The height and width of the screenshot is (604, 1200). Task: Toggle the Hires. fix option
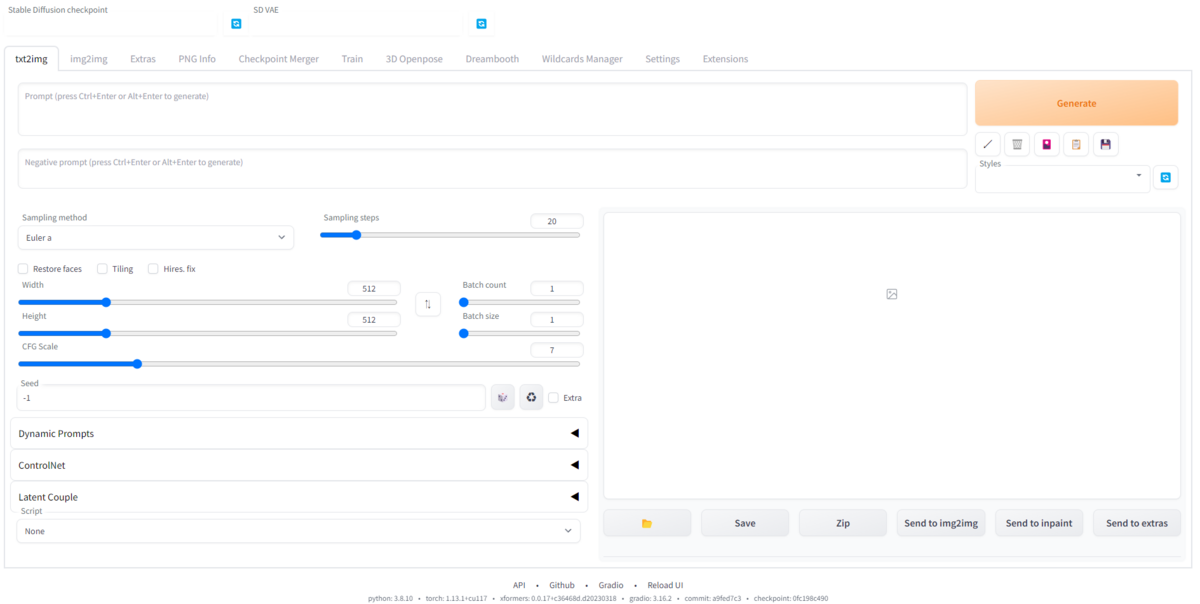pos(153,269)
